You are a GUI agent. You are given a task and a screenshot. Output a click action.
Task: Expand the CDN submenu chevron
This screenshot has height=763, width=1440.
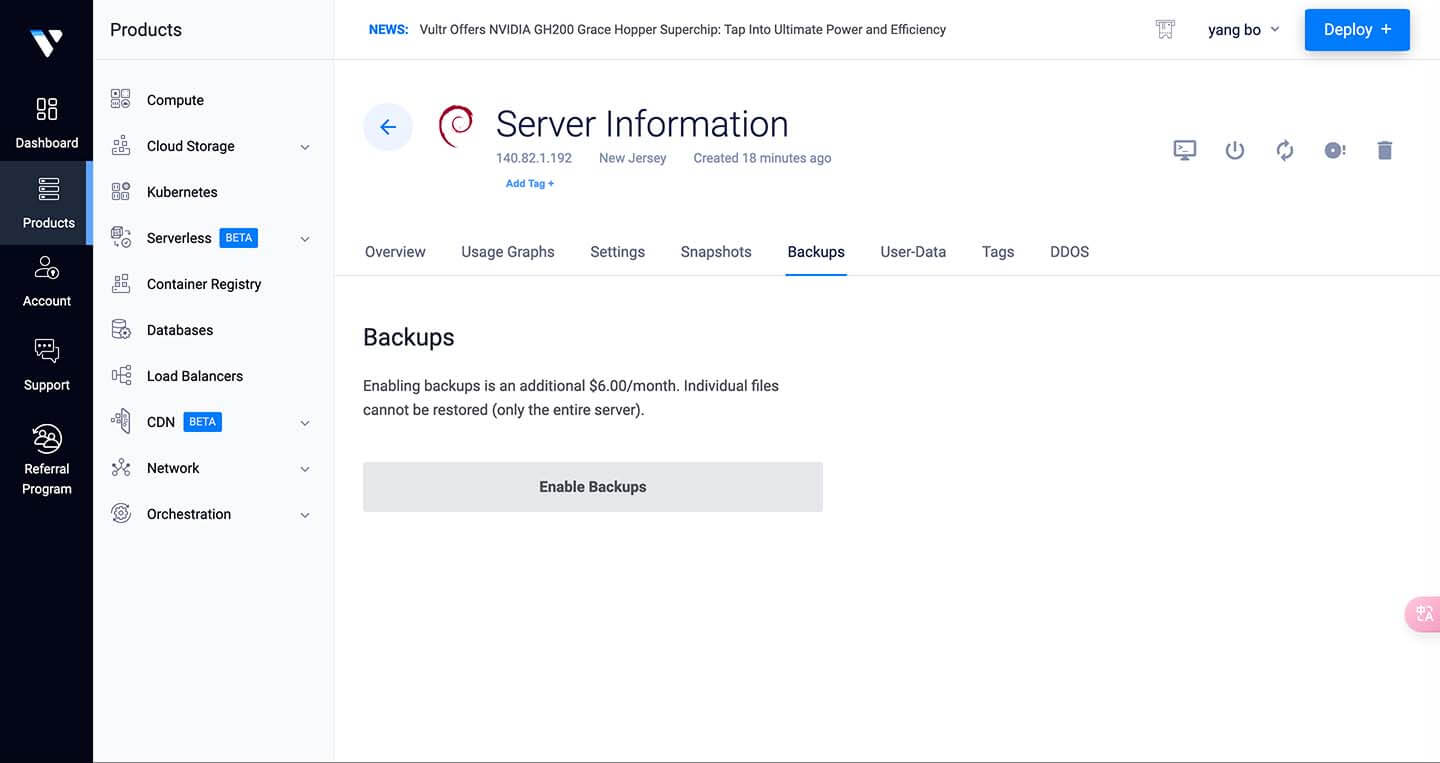click(305, 423)
